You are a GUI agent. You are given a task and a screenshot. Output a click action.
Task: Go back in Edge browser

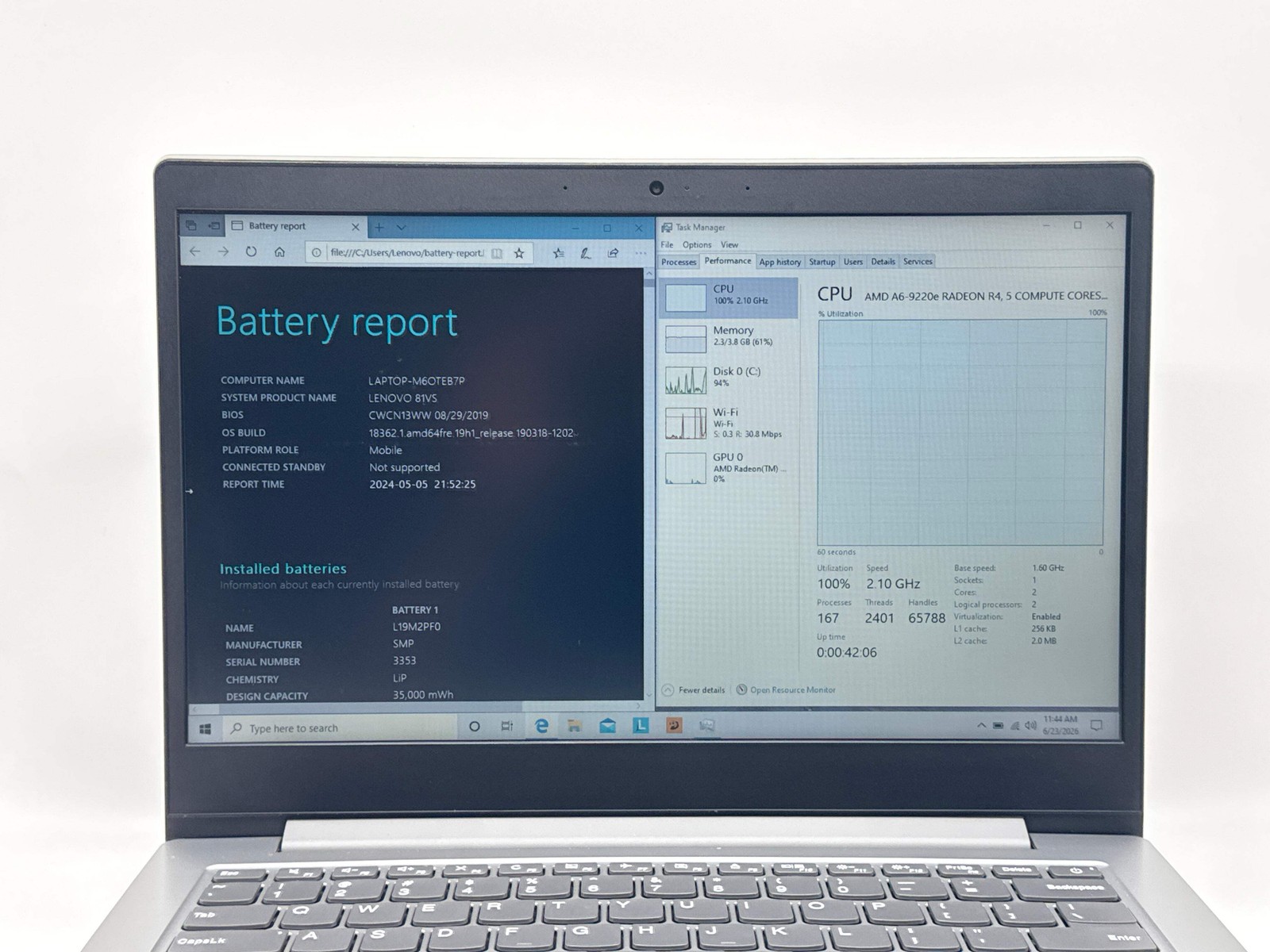click(x=194, y=251)
